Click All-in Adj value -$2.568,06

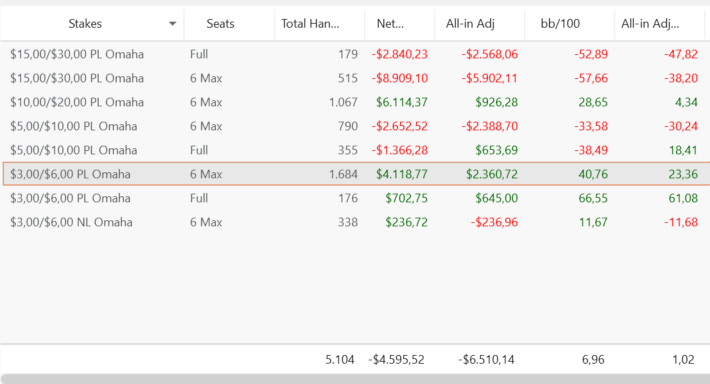click(x=489, y=54)
